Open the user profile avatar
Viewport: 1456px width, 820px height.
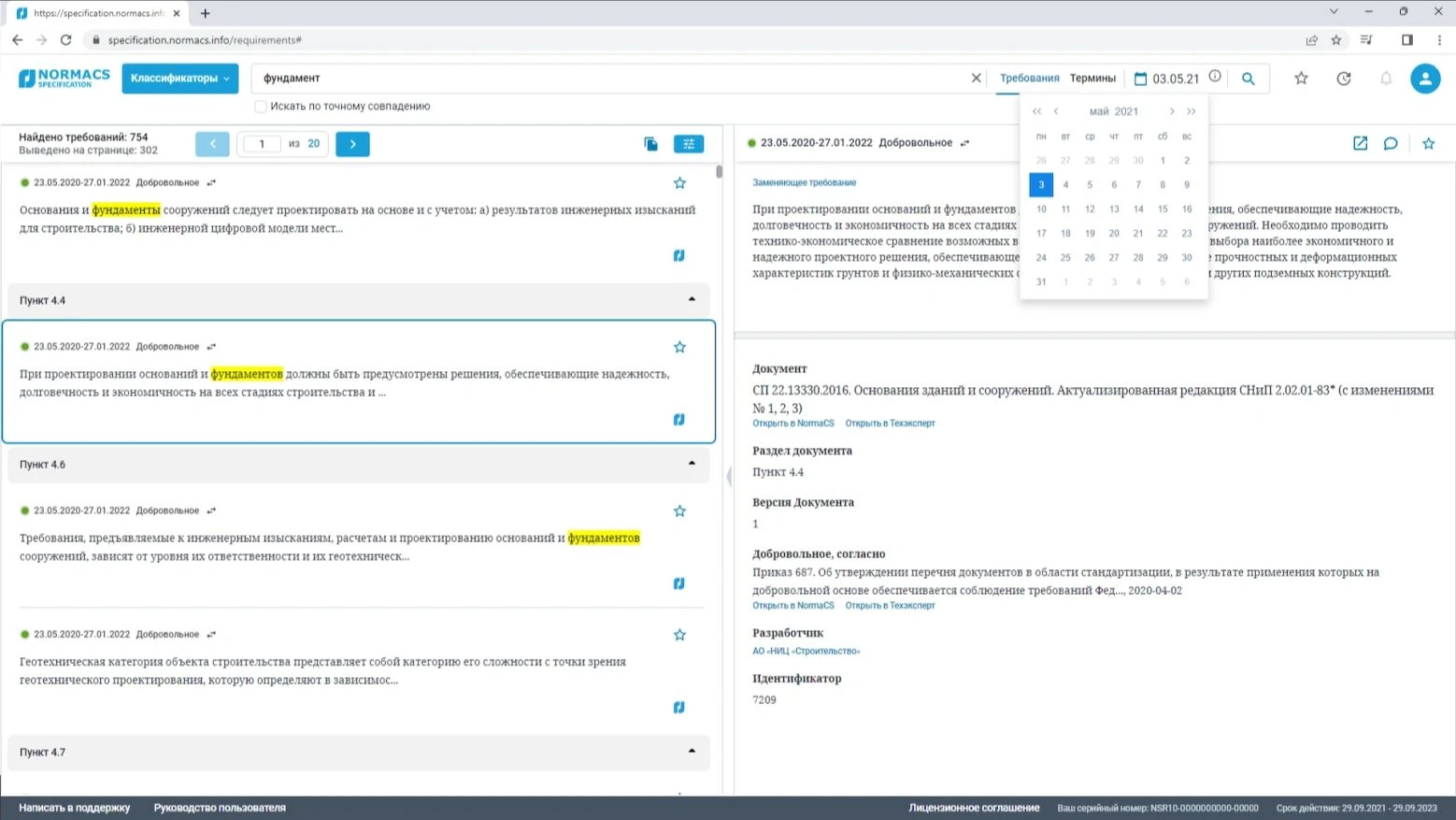click(1425, 79)
